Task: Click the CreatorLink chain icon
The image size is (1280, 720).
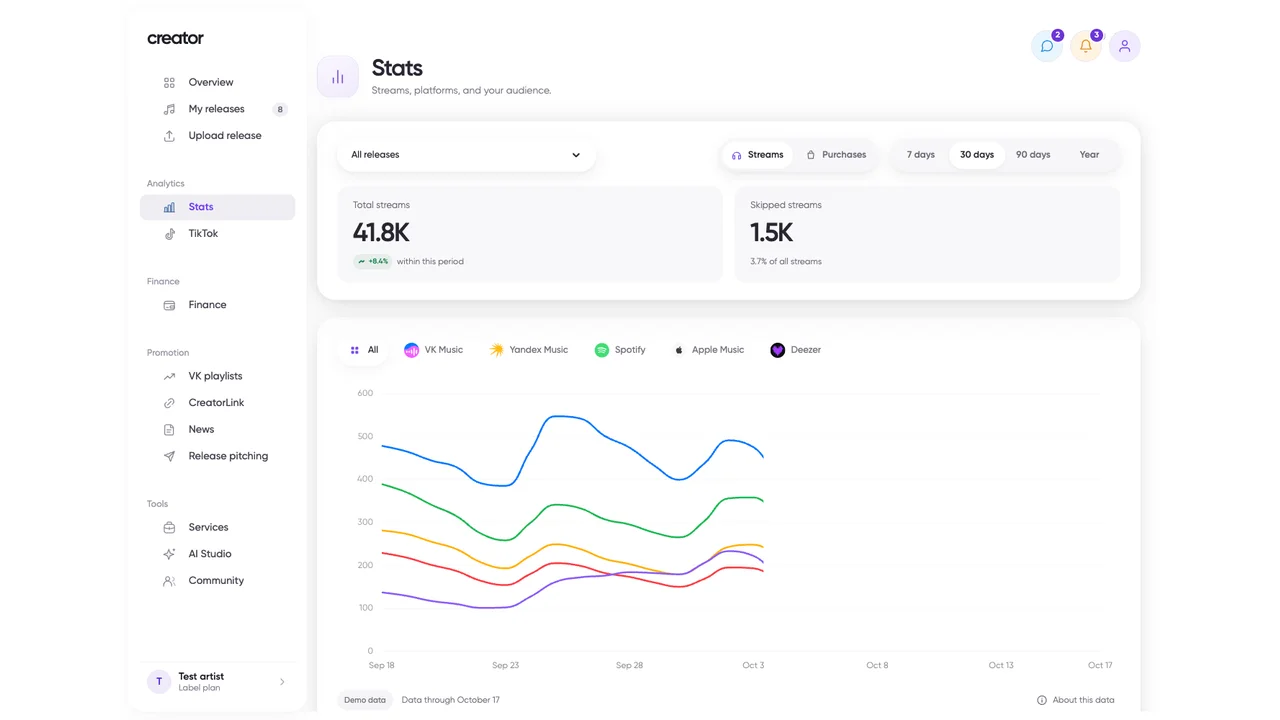Action: coord(169,403)
